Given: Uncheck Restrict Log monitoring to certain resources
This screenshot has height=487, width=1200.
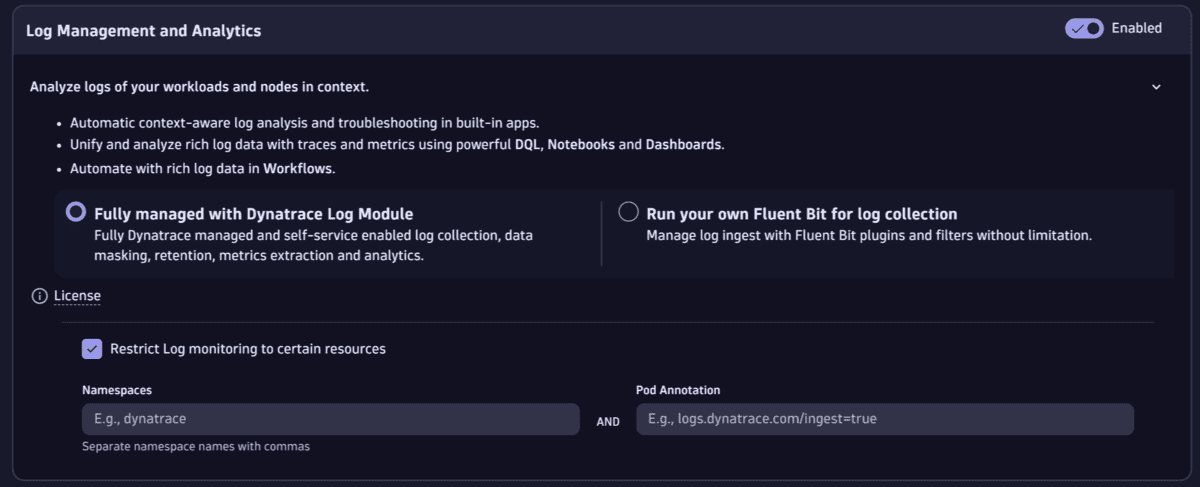Looking at the screenshot, I should coord(92,349).
